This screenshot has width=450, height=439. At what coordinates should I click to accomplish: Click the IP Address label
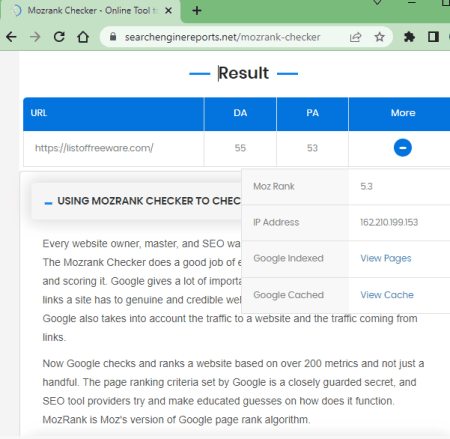coord(276,222)
